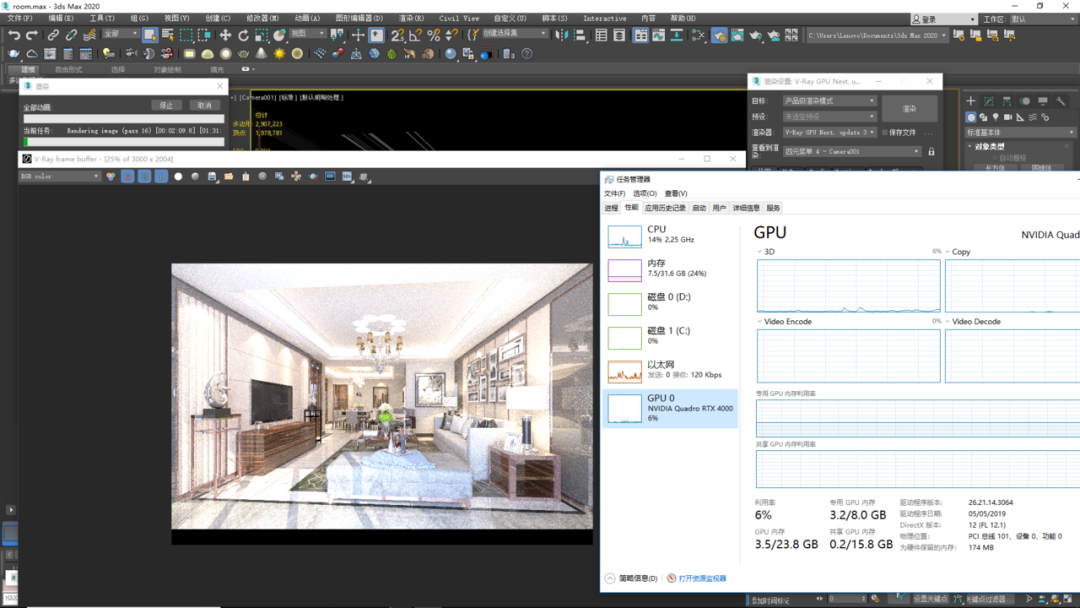Switch to the 详细信息 tab in Task Manager
Viewport: 1080px width, 608px height.
[746, 208]
